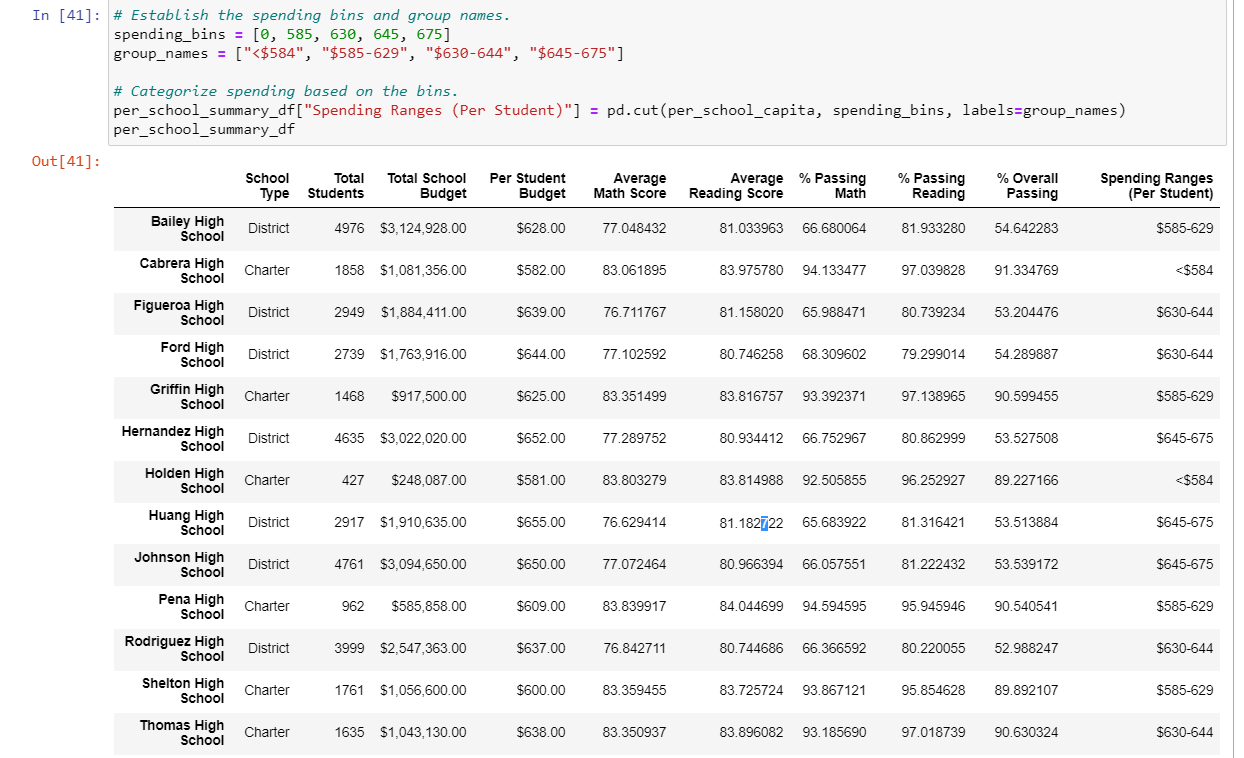Click the highlighted digit in Huang's reading score
The width and height of the screenshot is (1244, 758).
pyautogui.click(x=764, y=522)
